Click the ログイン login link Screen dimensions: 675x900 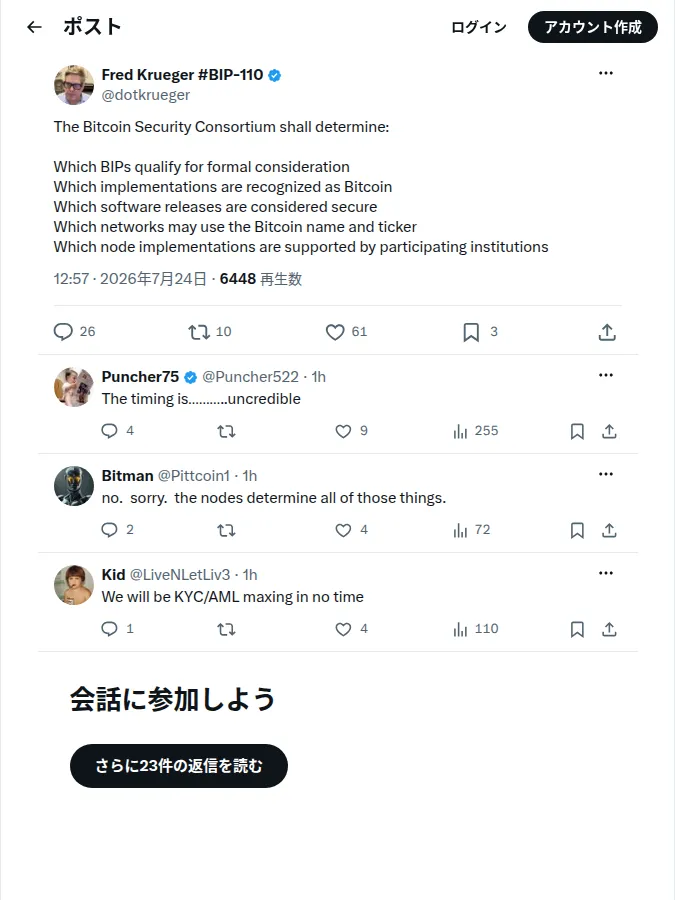(x=479, y=27)
